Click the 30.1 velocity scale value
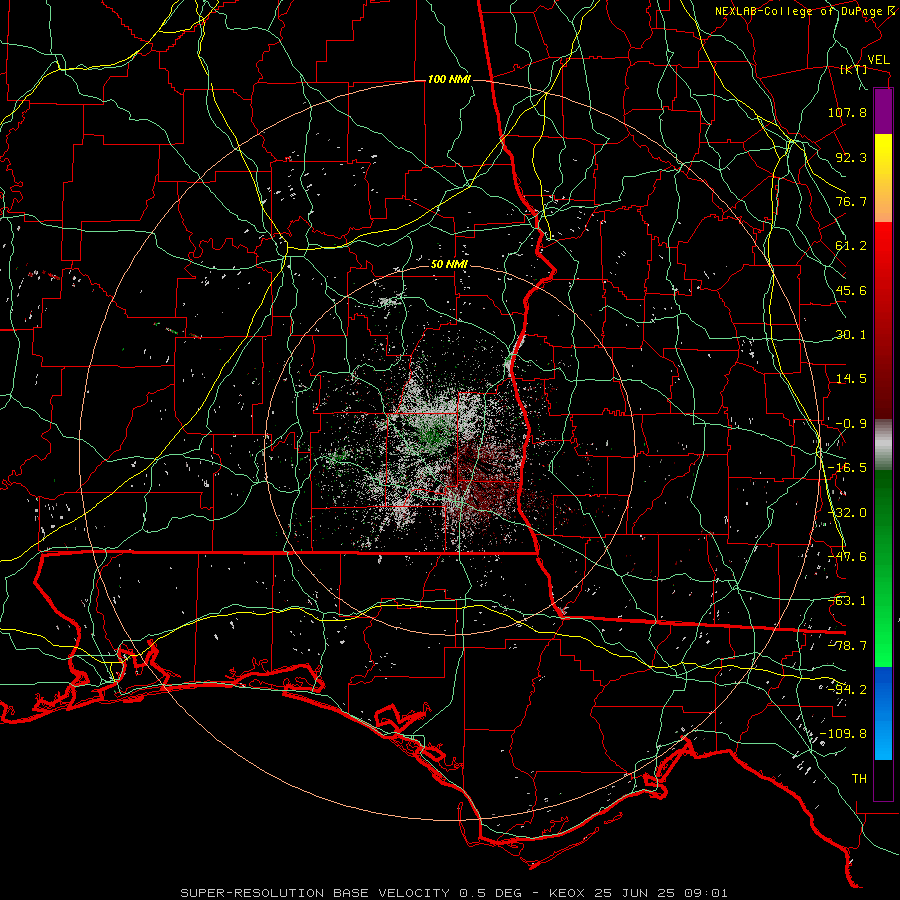This screenshot has width=900, height=900. 851,335
